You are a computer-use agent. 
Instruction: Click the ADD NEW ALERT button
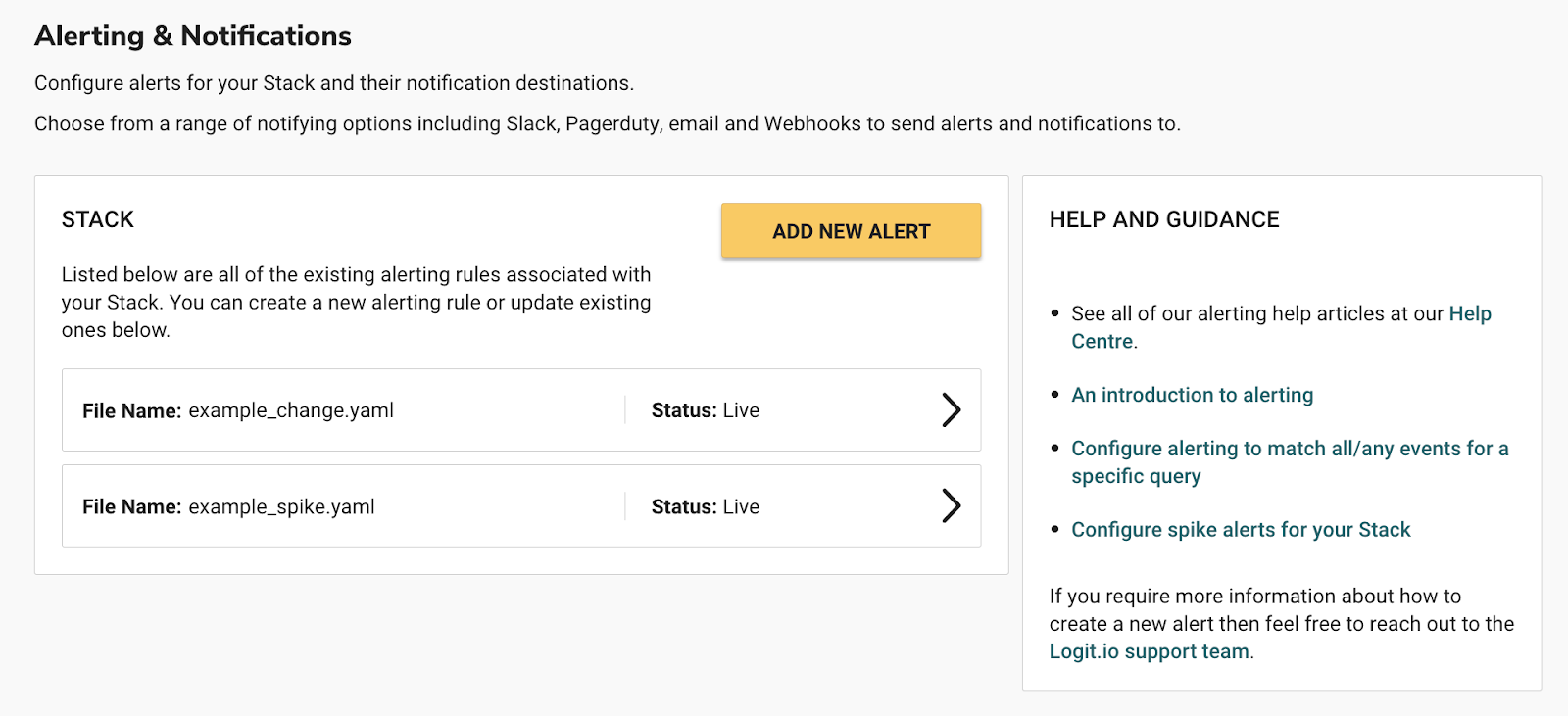point(851,231)
